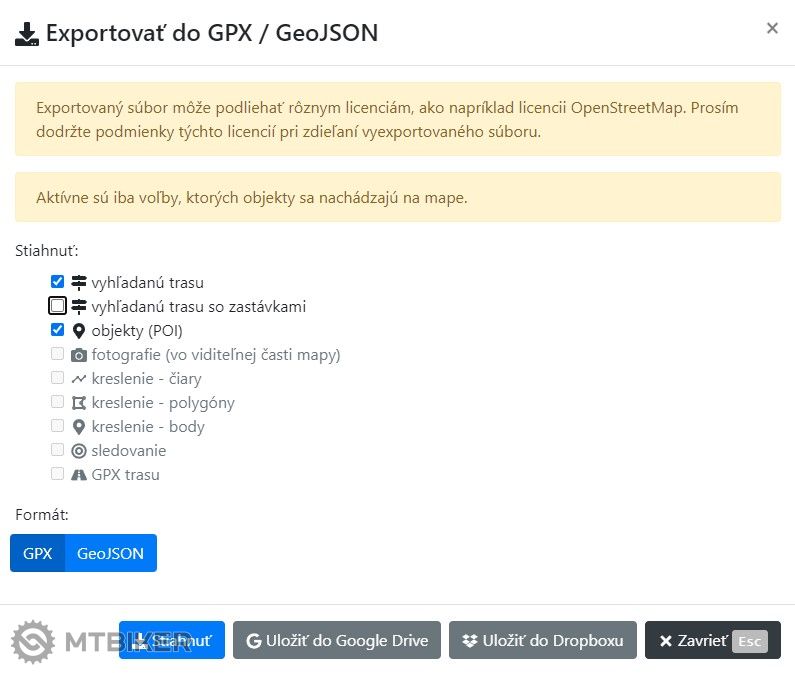
Task: Click the objekty (POI) label text
Action: (137, 331)
